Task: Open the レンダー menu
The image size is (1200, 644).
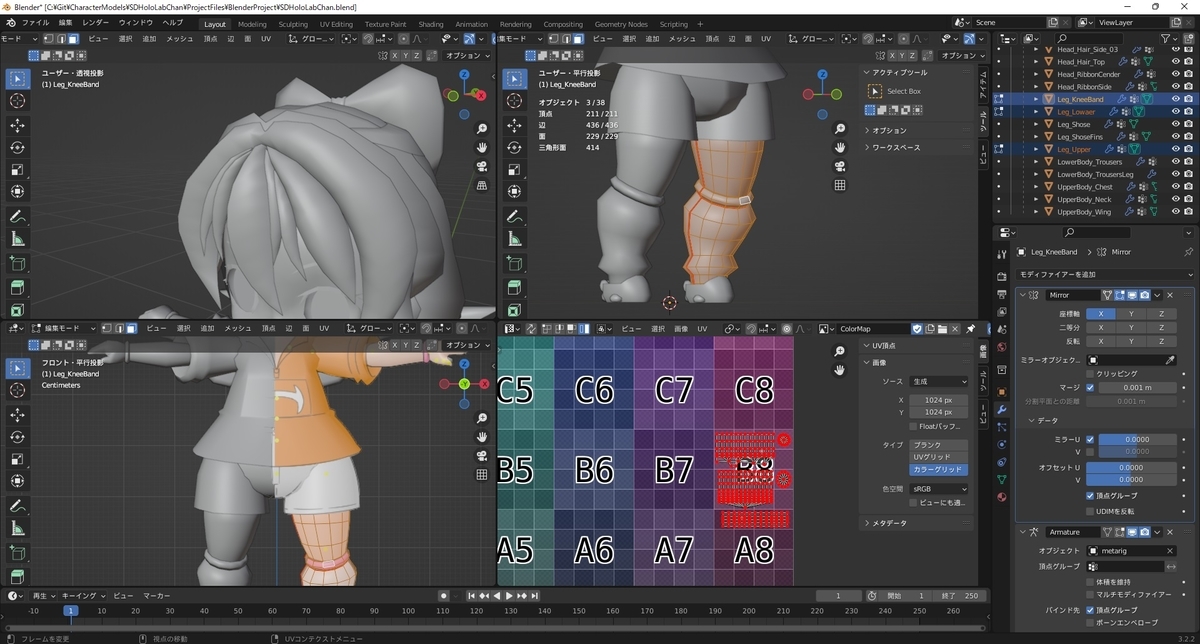Action: [96, 22]
